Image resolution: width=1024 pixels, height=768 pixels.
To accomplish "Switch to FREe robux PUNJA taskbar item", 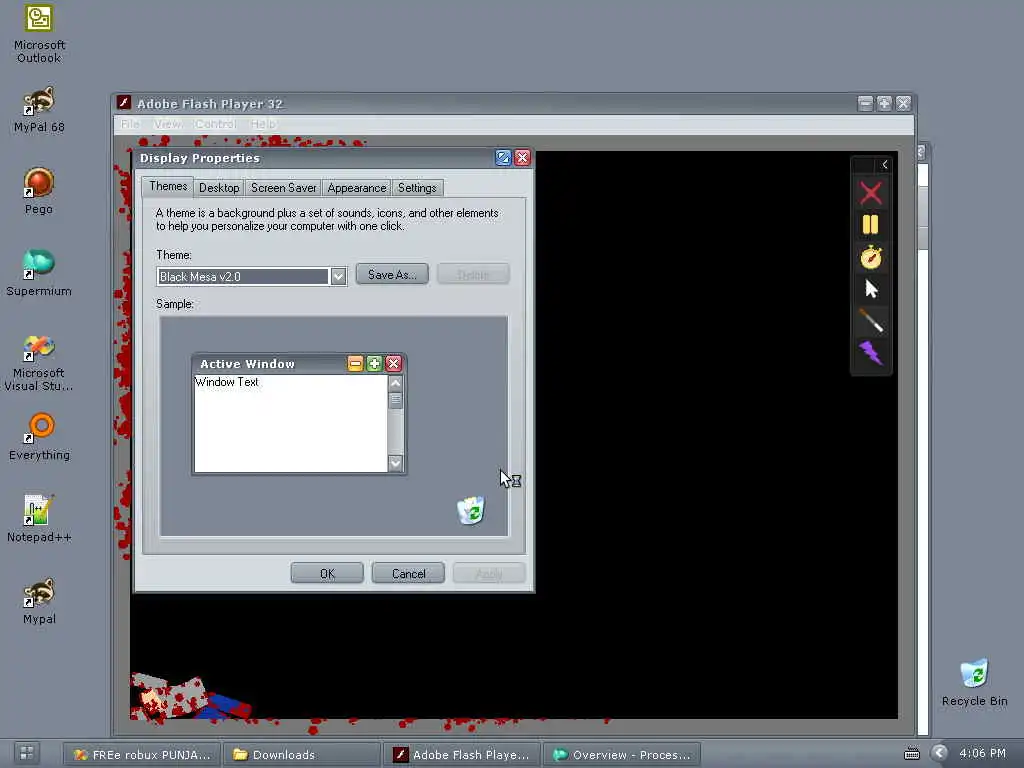I will point(142,754).
